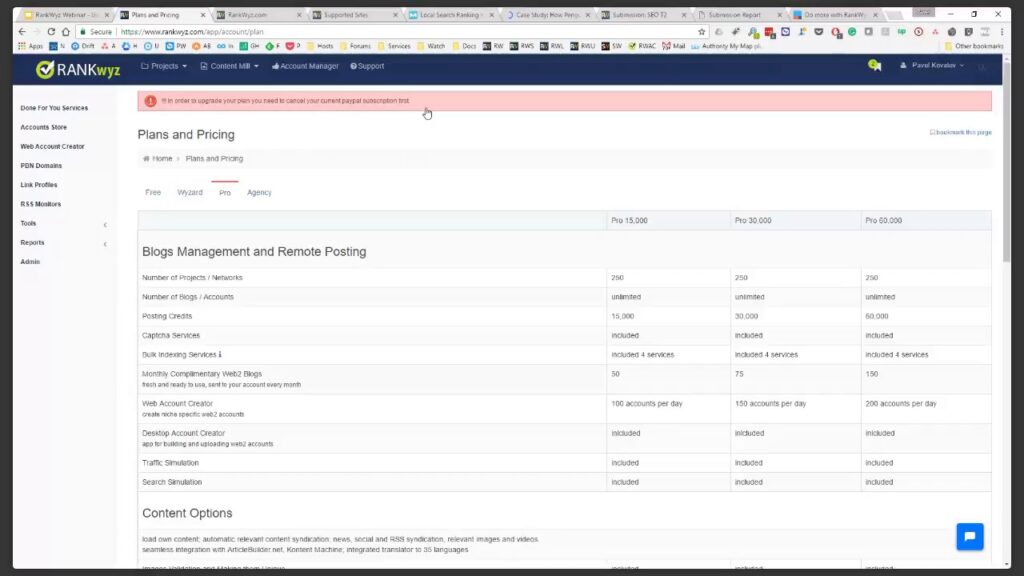
Task: Open the Support menu item
Action: [x=367, y=66]
